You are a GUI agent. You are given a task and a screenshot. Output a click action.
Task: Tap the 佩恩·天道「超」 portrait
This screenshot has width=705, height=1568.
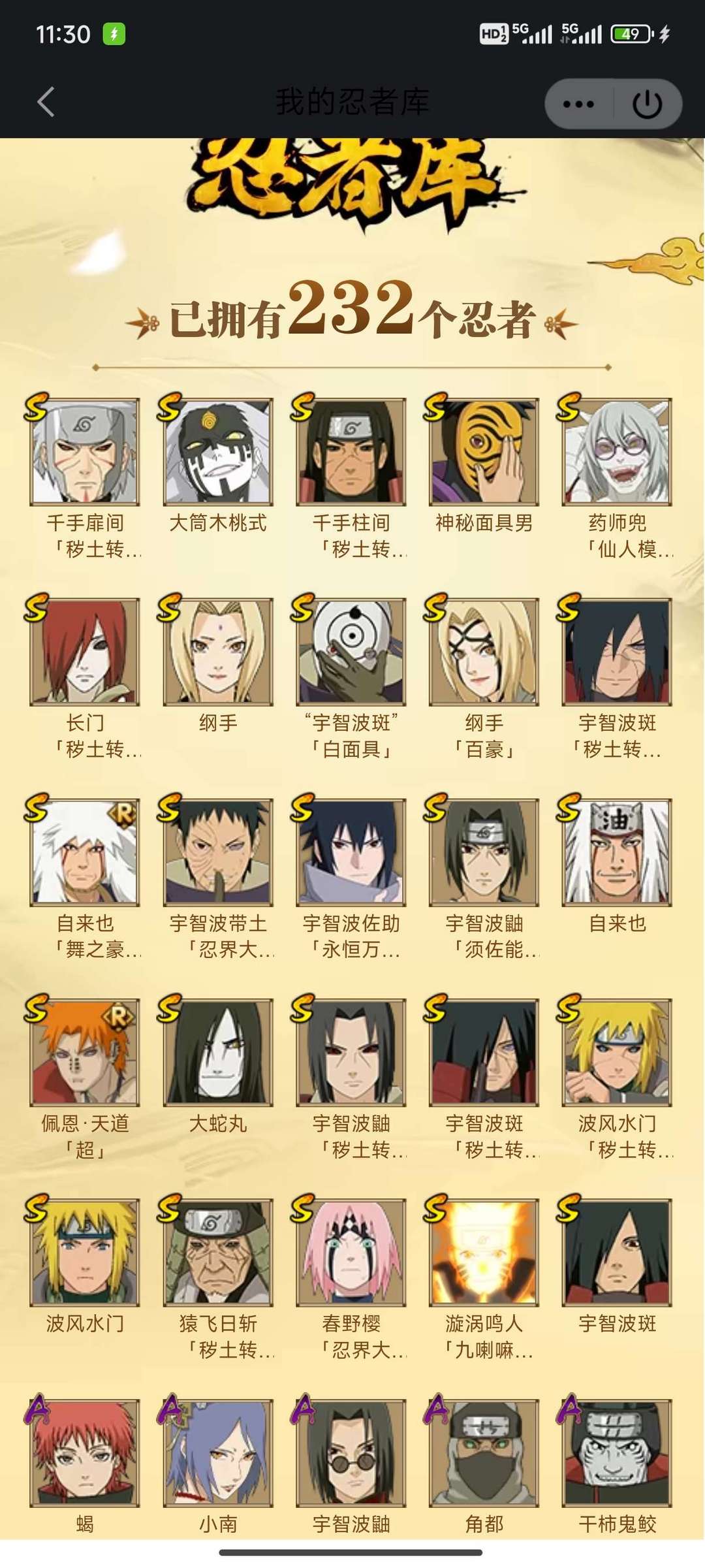[85, 1053]
